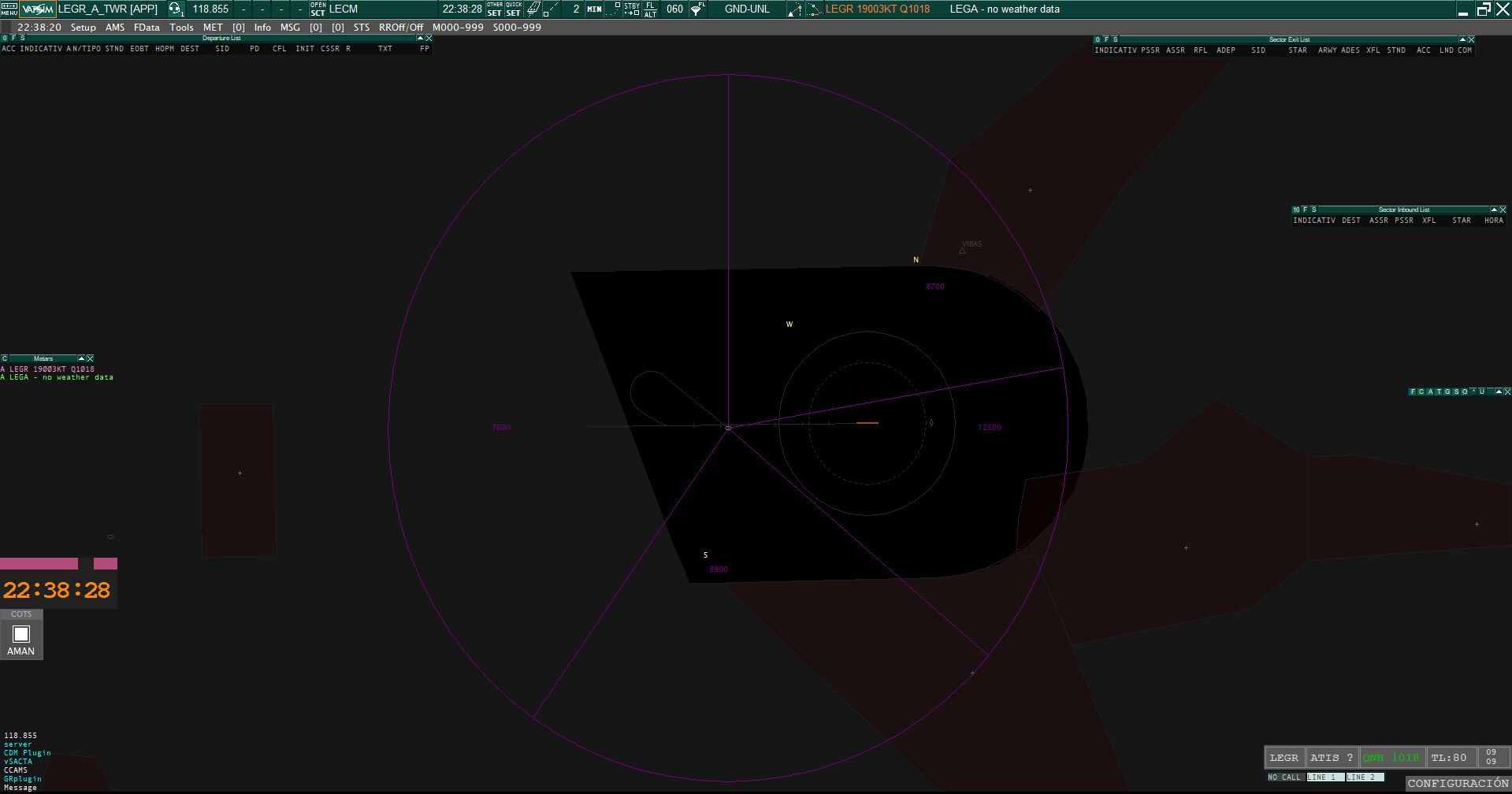Select the LINE 1 light swatch
The image size is (1512, 794).
(x=1325, y=777)
